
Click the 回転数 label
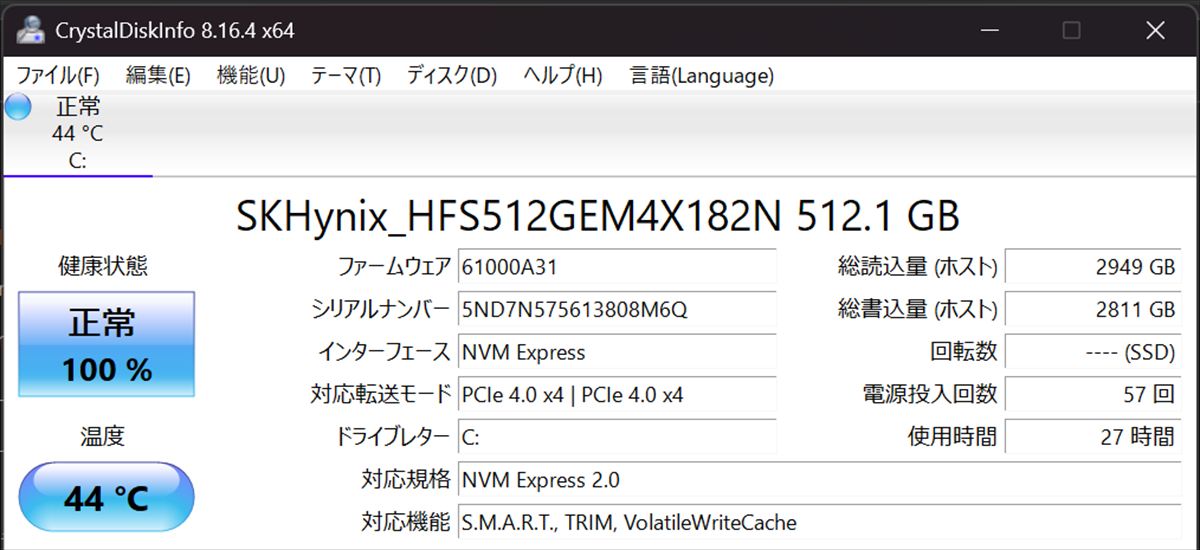[x=964, y=352]
